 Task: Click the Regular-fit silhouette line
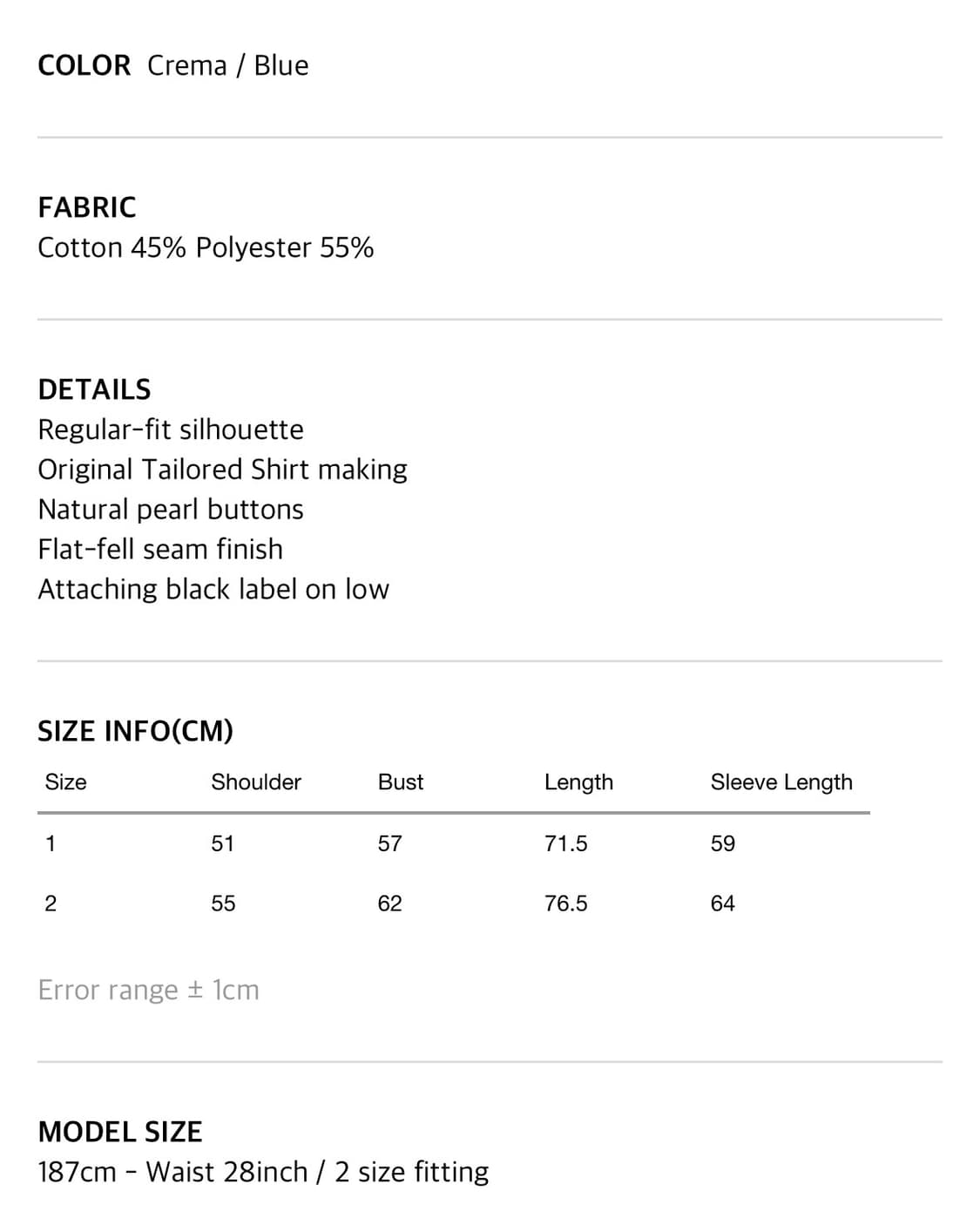click(171, 430)
